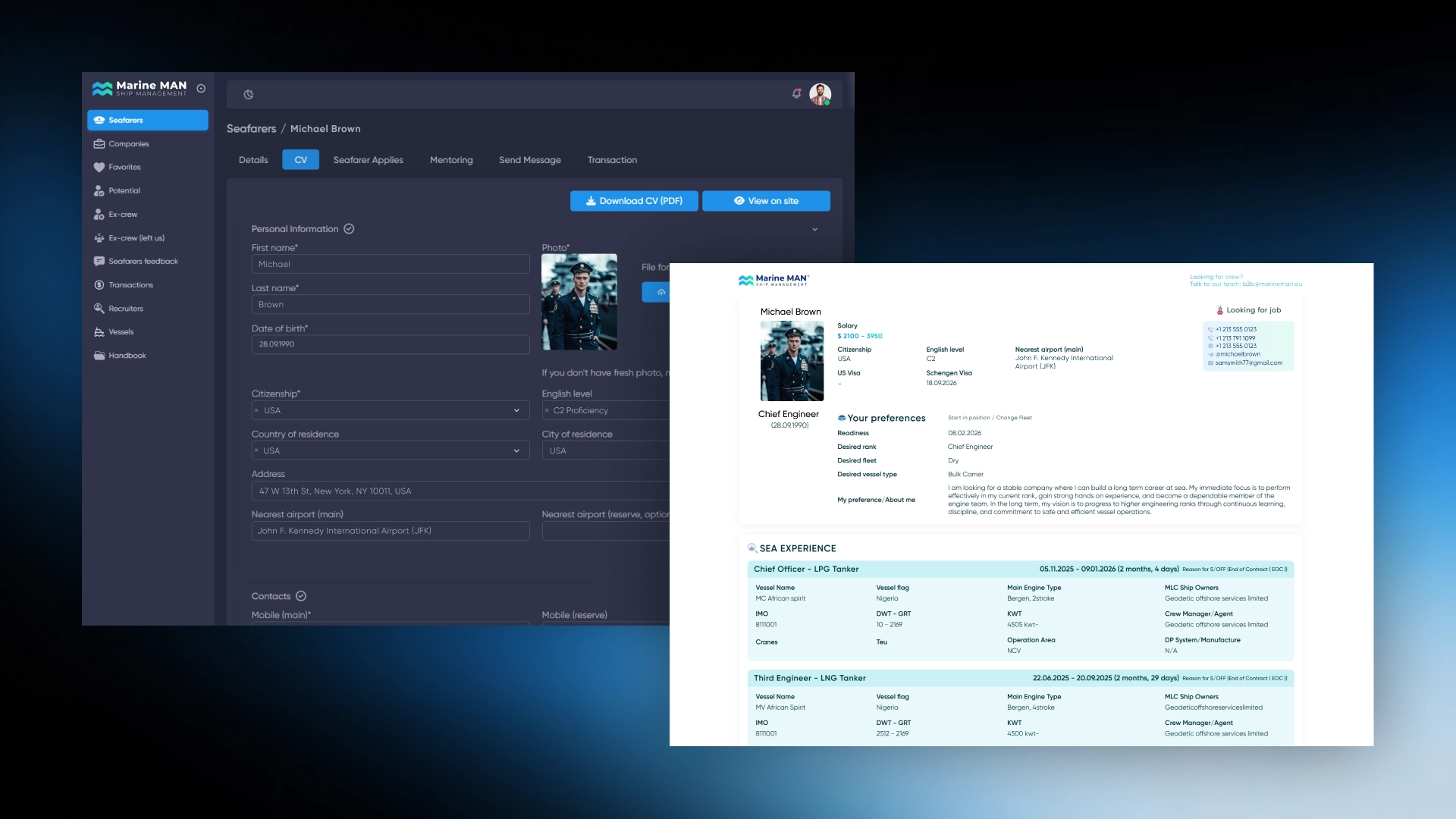Clear the USA citizenship selection
1456x819 pixels.
click(x=256, y=410)
